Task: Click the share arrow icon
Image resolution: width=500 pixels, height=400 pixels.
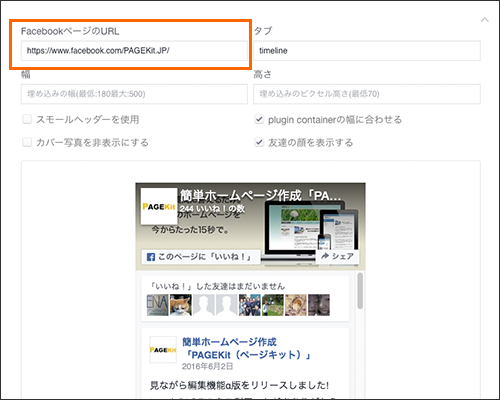Action: point(325,256)
